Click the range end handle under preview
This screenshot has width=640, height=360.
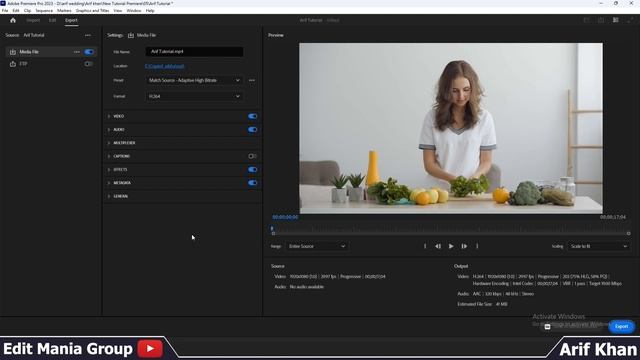coord(629,233)
